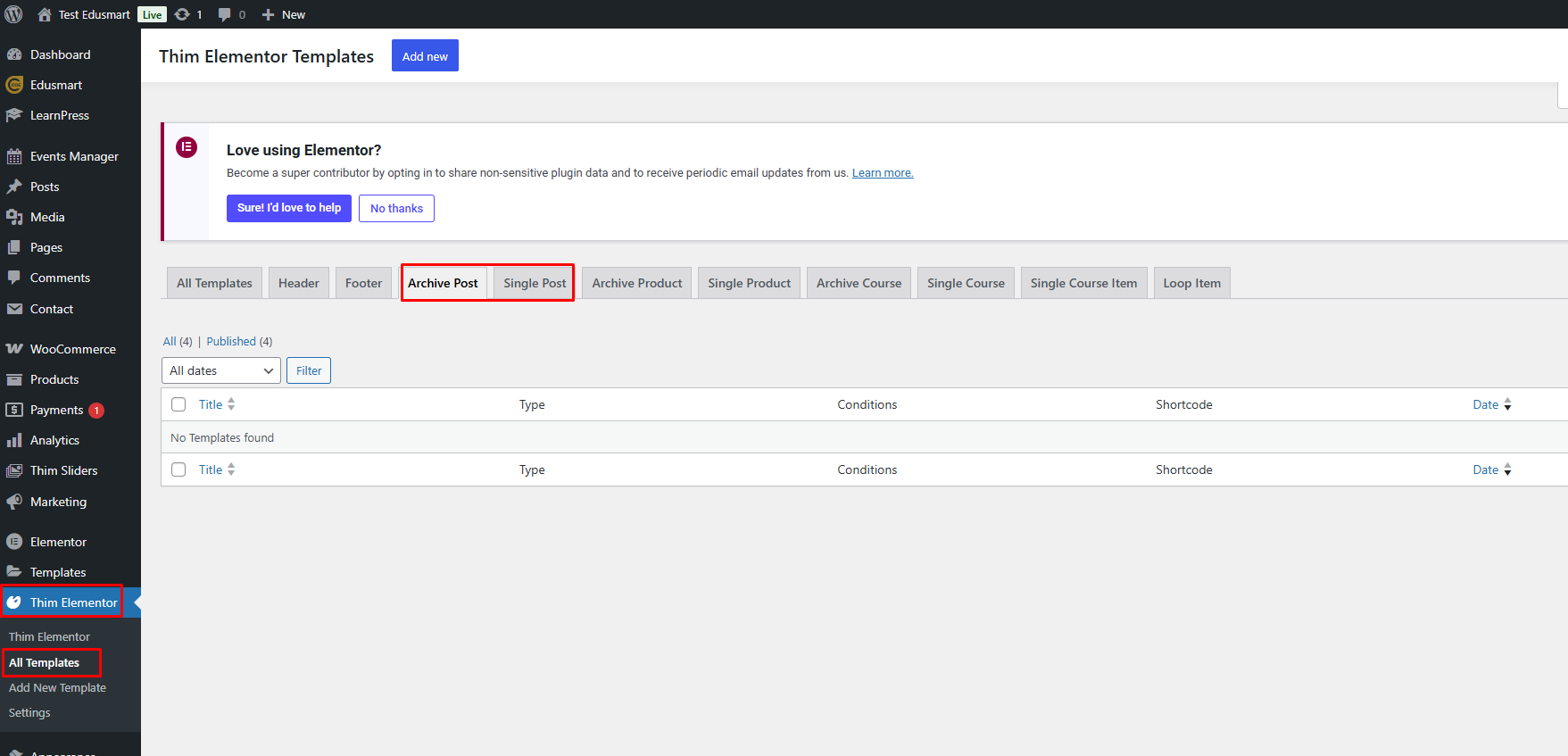Click the Posts pushpin icon
Viewport: 1568px width, 756px height.
point(14,187)
